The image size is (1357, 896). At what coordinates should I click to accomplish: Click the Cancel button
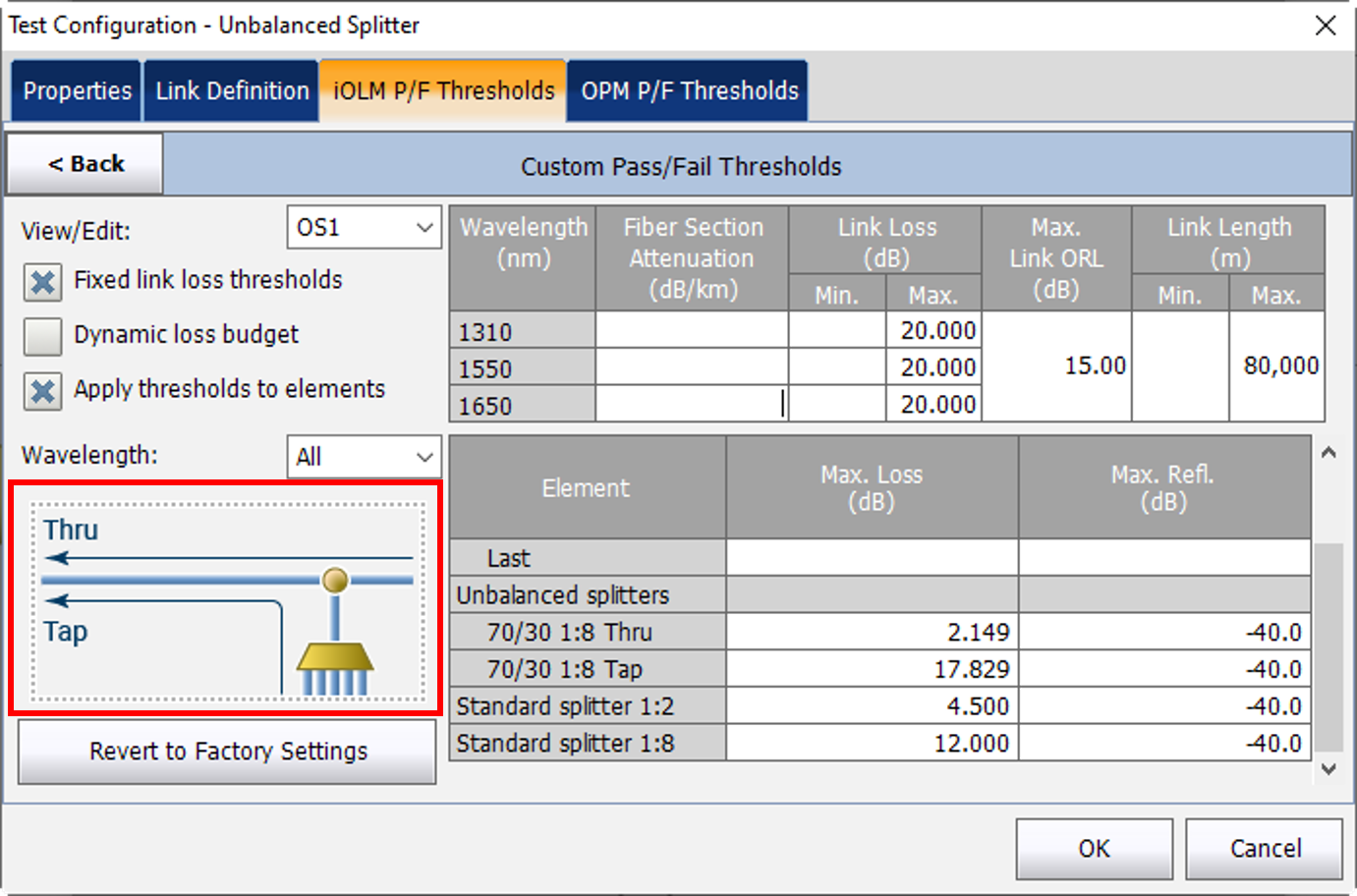[1265, 849]
